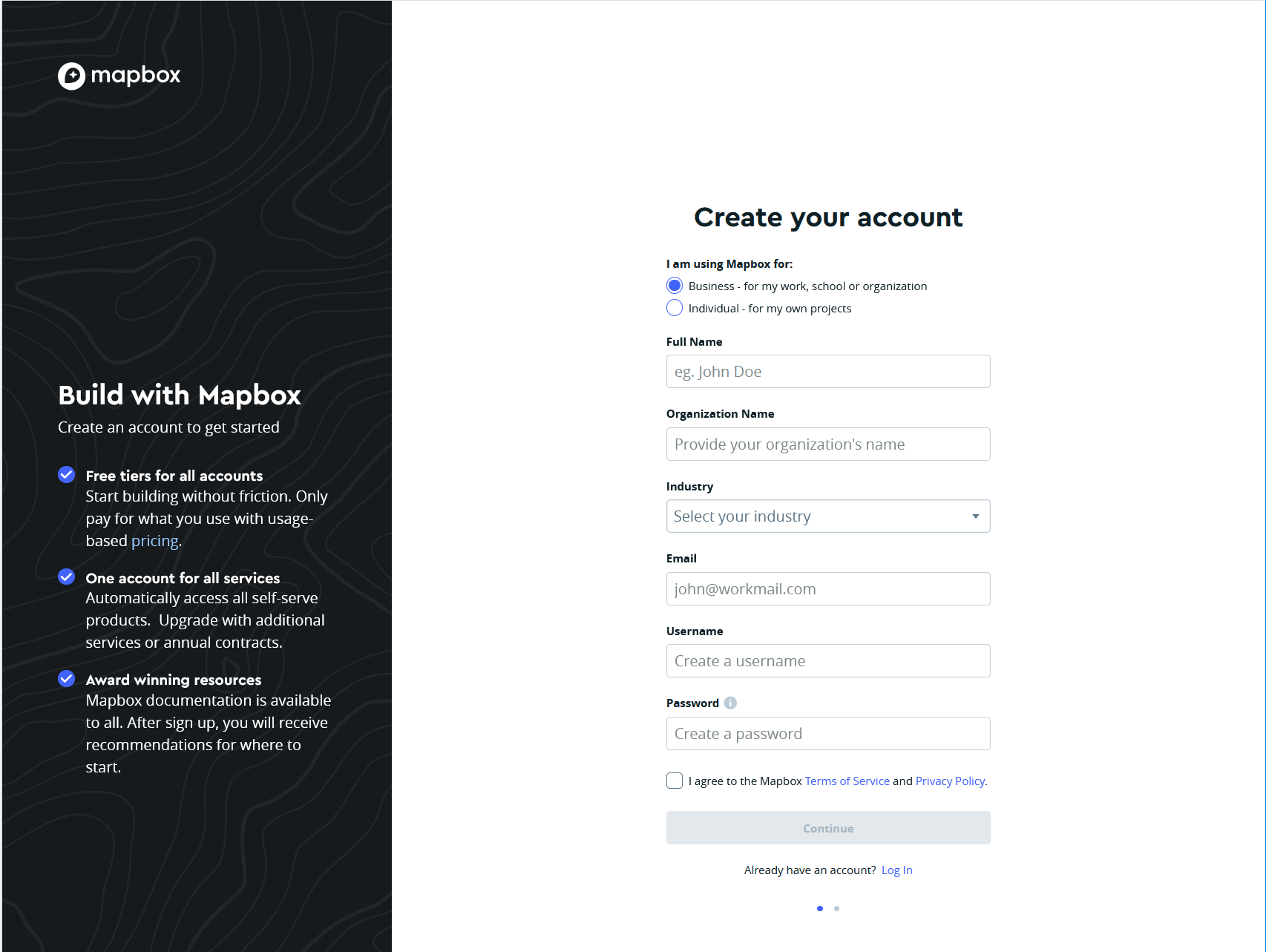1266x952 pixels.
Task: Click into the Create a password field
Action: coord(828,734)
